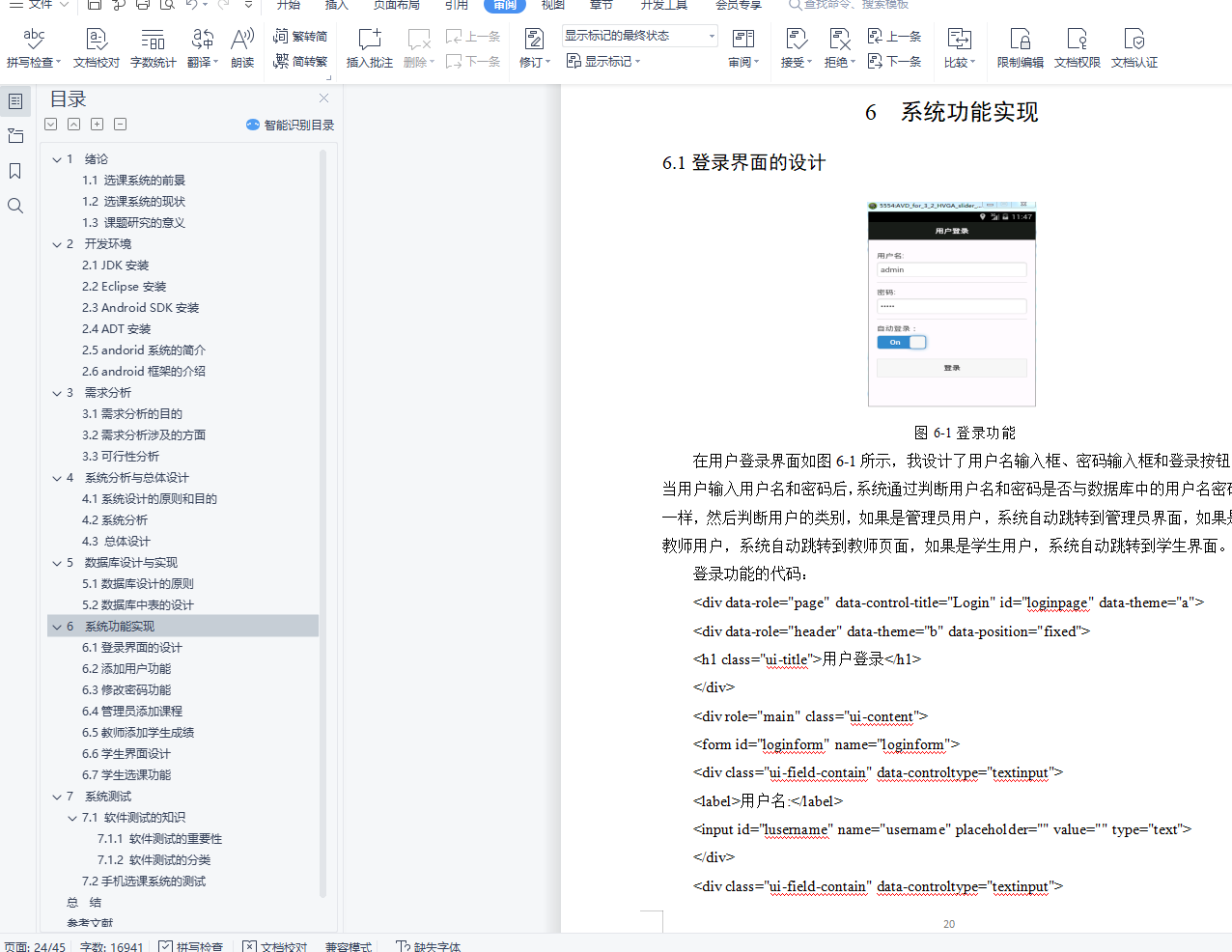Click the save icon in quick access bar
Image resolution: width=1232 pixels, height=952 pixels.
click(x=94, y=5)
